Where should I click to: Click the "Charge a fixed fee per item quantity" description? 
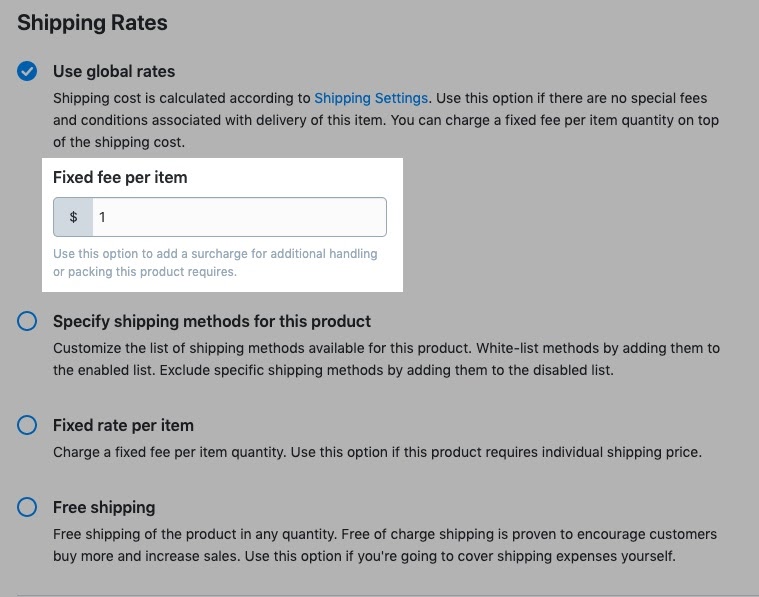click(x=377, y=452)
